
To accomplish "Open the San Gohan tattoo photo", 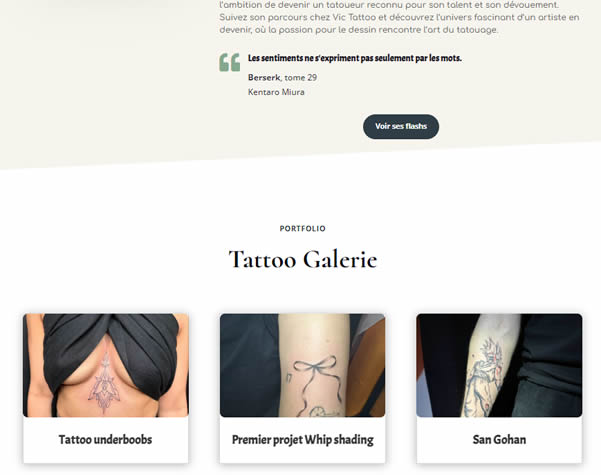I will tap(499, 365).
